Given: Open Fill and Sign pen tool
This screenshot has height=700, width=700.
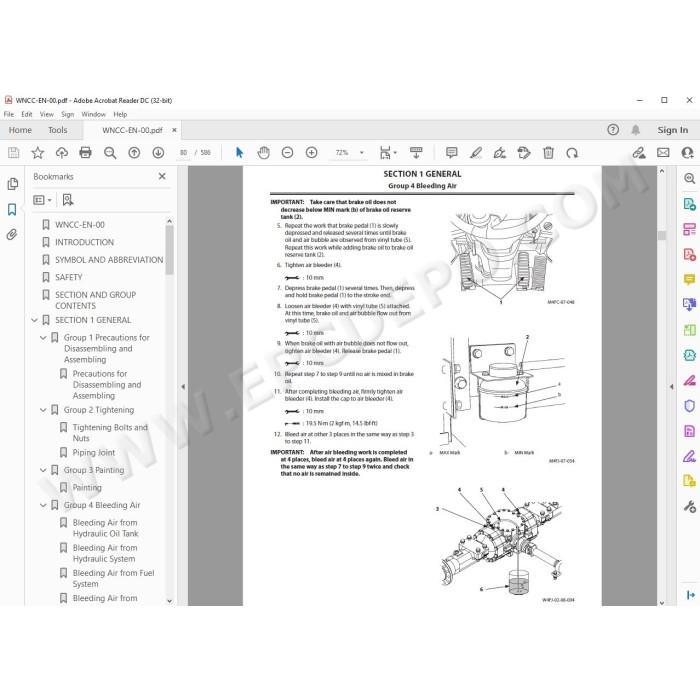Looking at the screenshot, I should pyautogui.click(x=689, y=456).
